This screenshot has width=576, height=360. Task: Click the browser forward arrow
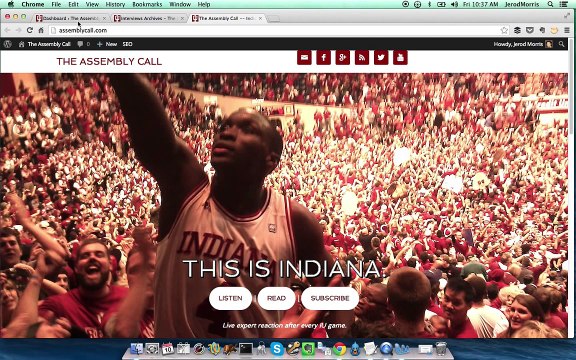click(18, 30)
